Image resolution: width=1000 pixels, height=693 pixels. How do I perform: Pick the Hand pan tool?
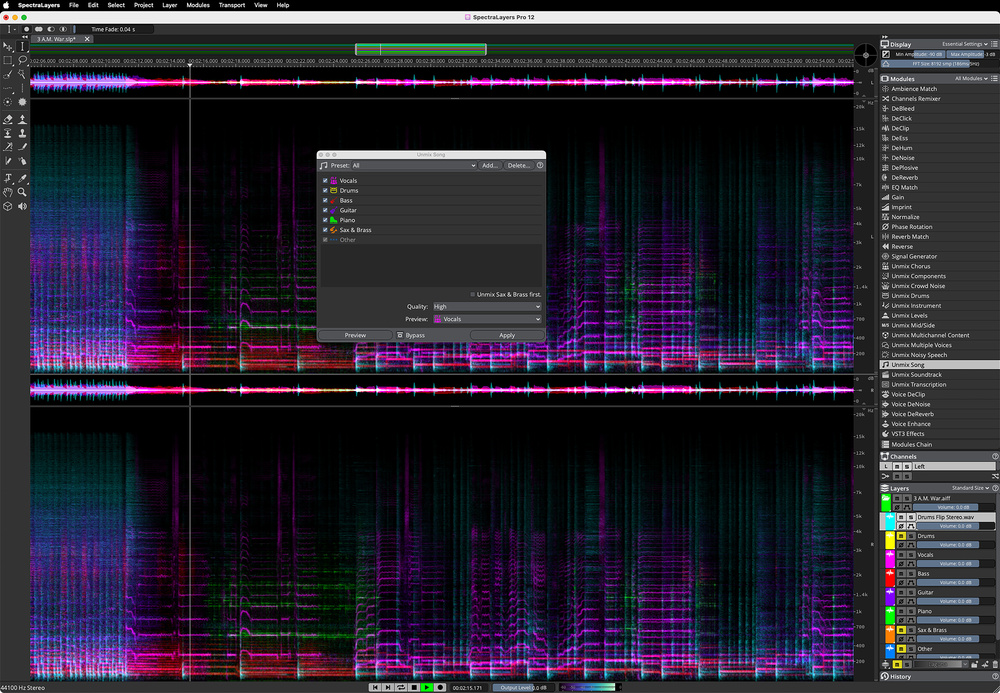8,191
